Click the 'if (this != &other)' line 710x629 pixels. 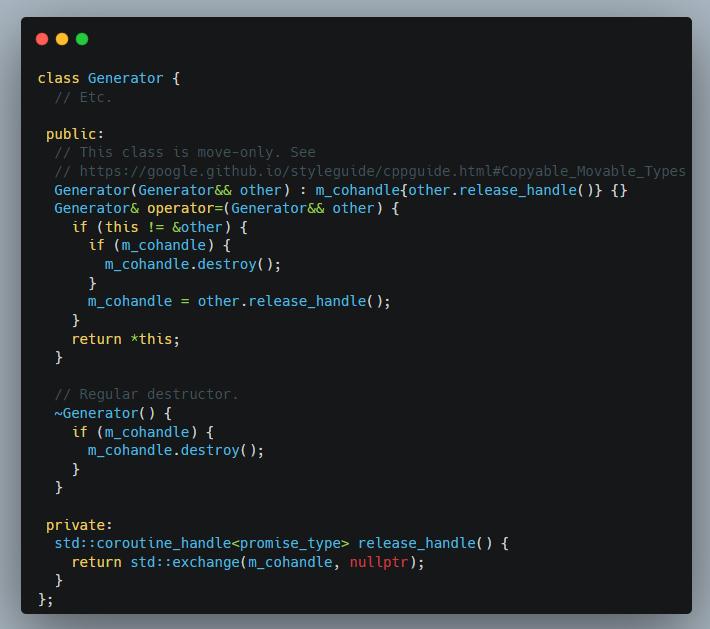click(159, 227)
